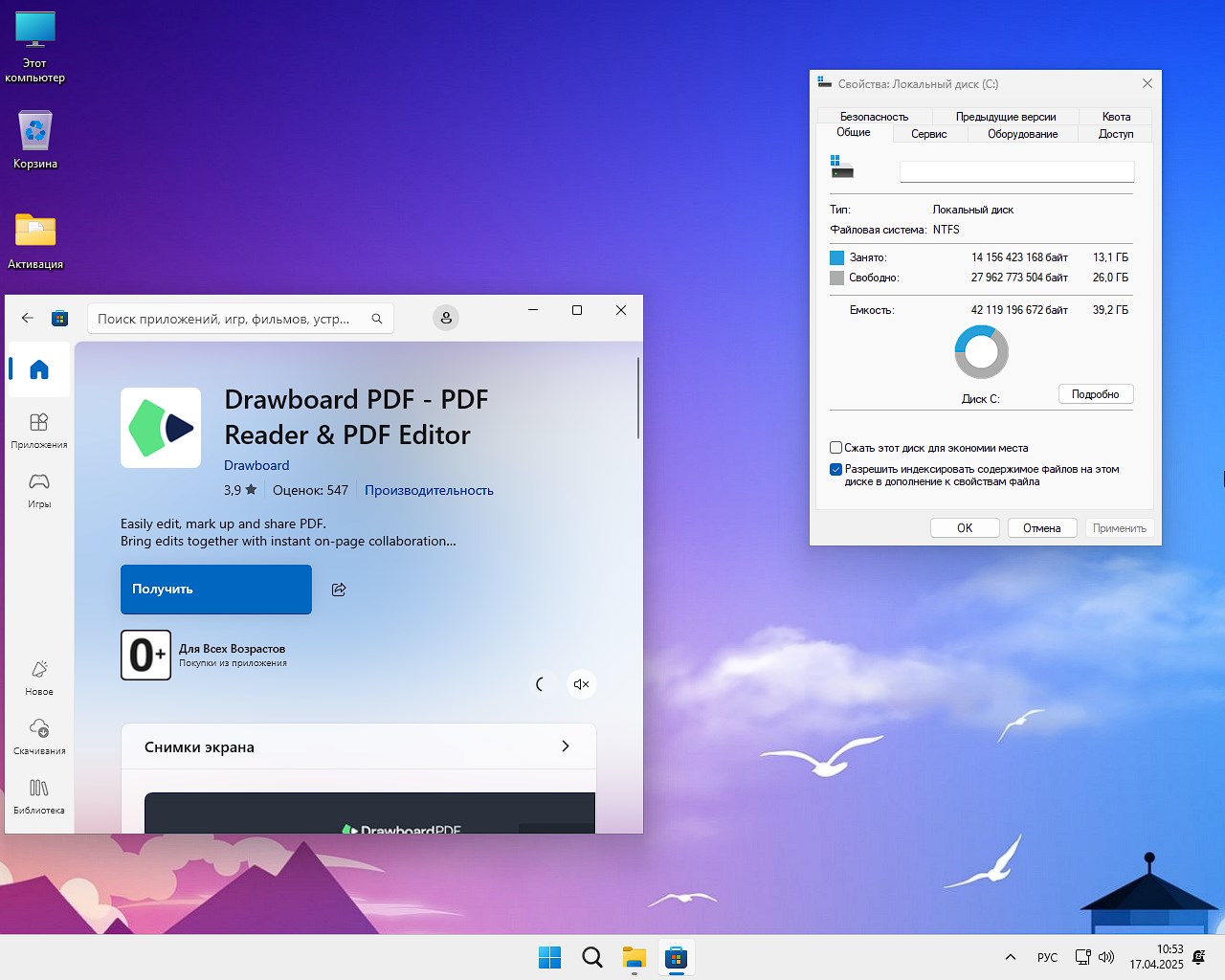Open the Windows Start menu

[550, 957]
